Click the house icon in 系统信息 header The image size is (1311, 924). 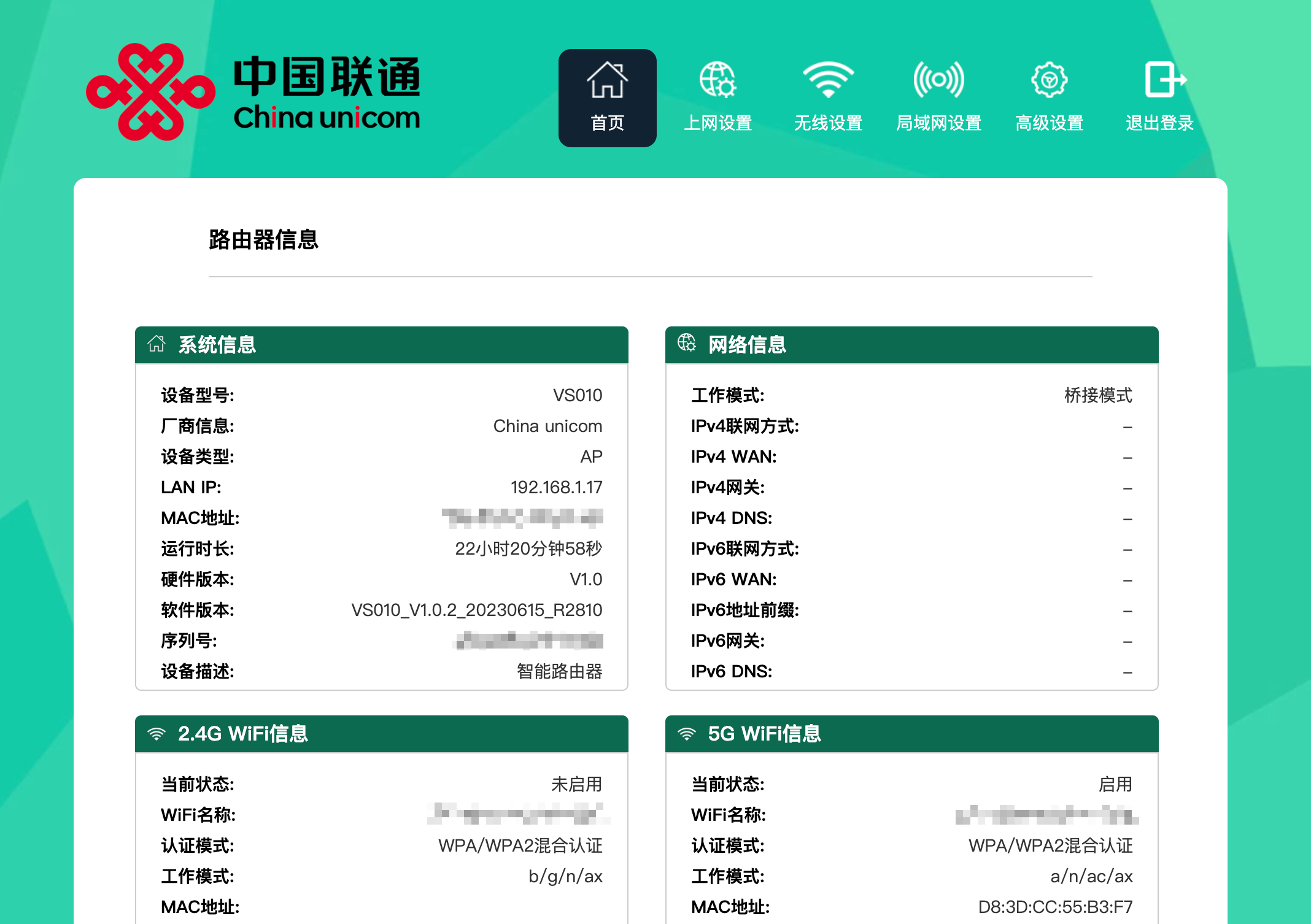[157, 344]
